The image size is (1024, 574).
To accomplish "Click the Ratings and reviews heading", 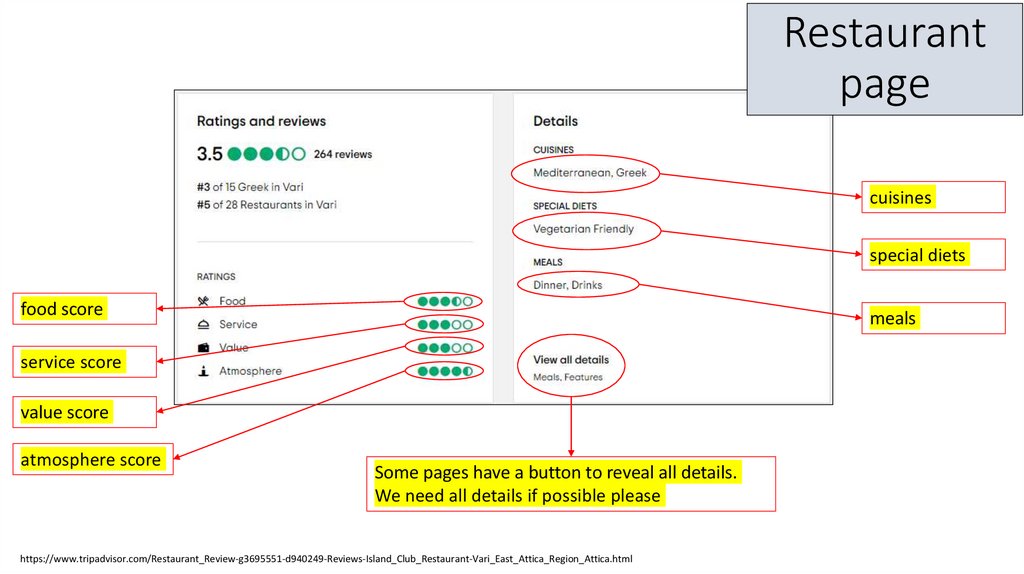I will pos(261,121).
